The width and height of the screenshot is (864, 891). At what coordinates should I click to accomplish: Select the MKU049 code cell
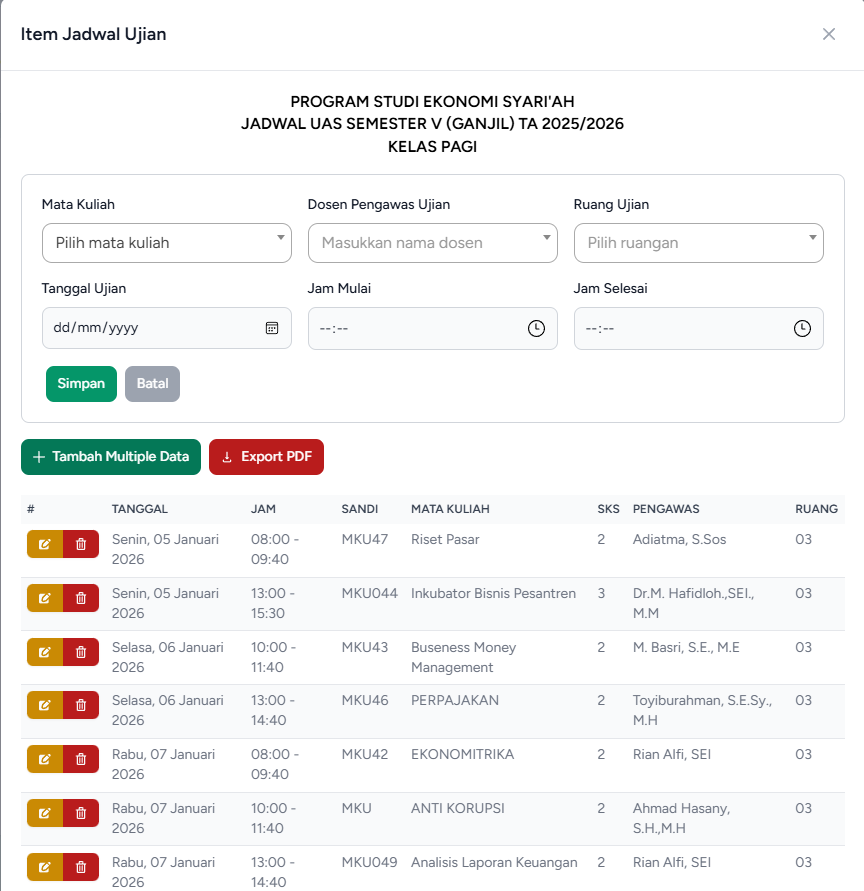369,862
